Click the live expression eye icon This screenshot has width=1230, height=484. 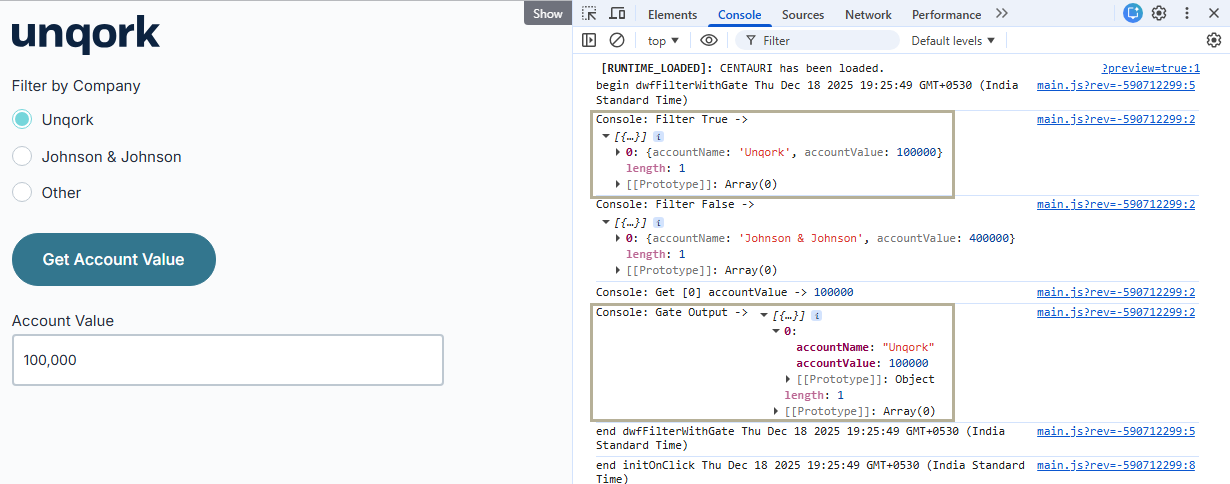tap(709, 40)
